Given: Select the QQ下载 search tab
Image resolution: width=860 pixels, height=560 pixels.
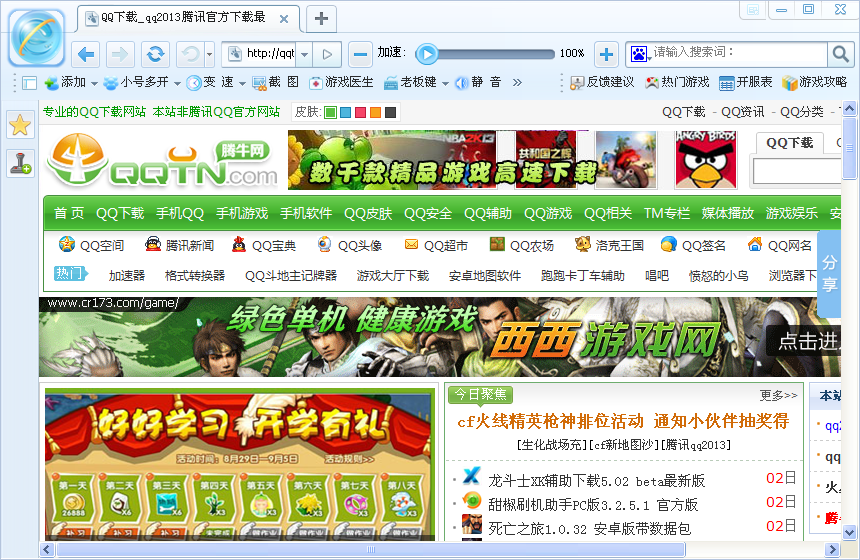Looking at the screenshot, I should 789,144.
